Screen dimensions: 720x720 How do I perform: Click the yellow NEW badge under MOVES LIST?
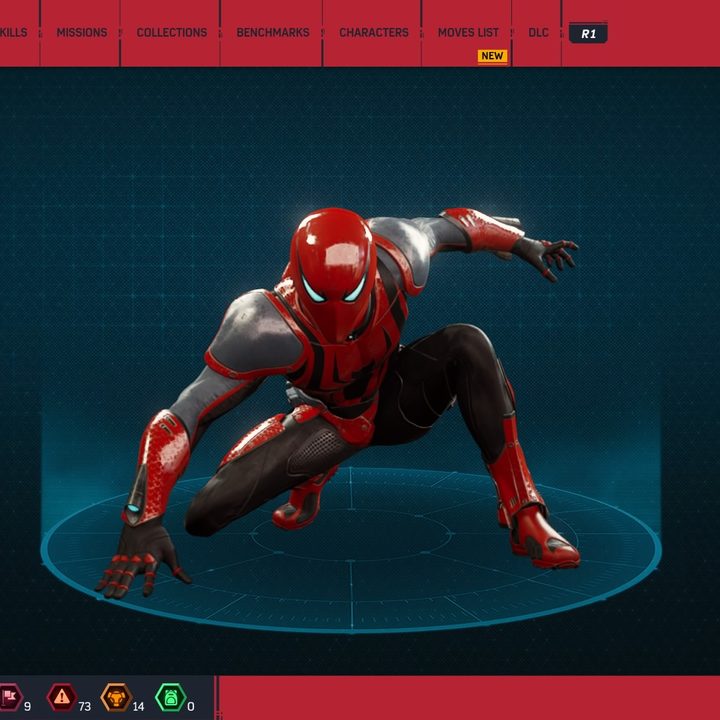[x=492, y=56]
